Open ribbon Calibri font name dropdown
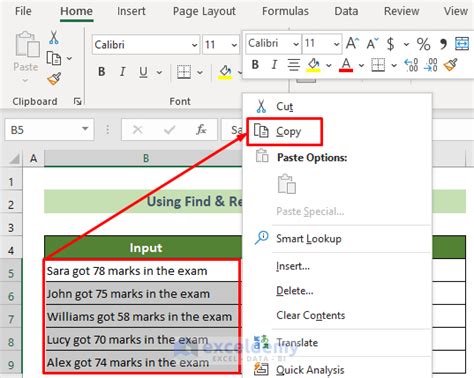474x378 pixels. coord(194,45)
